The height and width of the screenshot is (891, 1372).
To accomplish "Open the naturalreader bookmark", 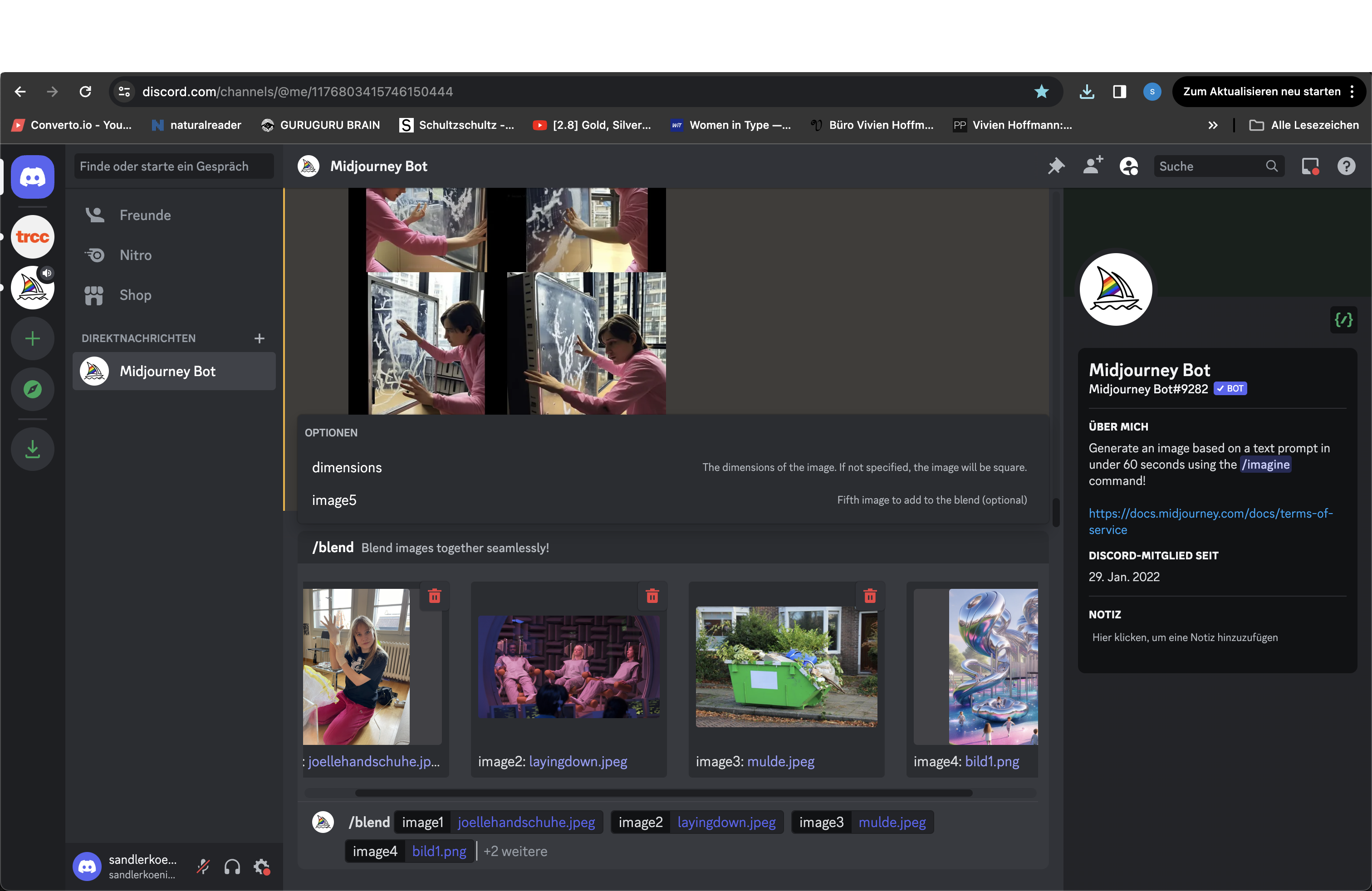I will pos(196,125).
